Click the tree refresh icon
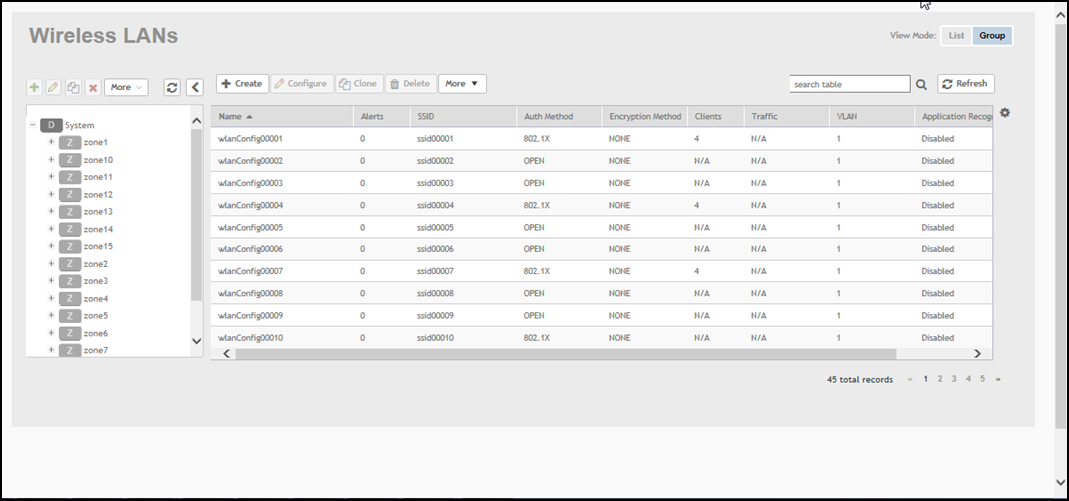This screenshot has width=1069, height=501. click(x=172, y=87)
